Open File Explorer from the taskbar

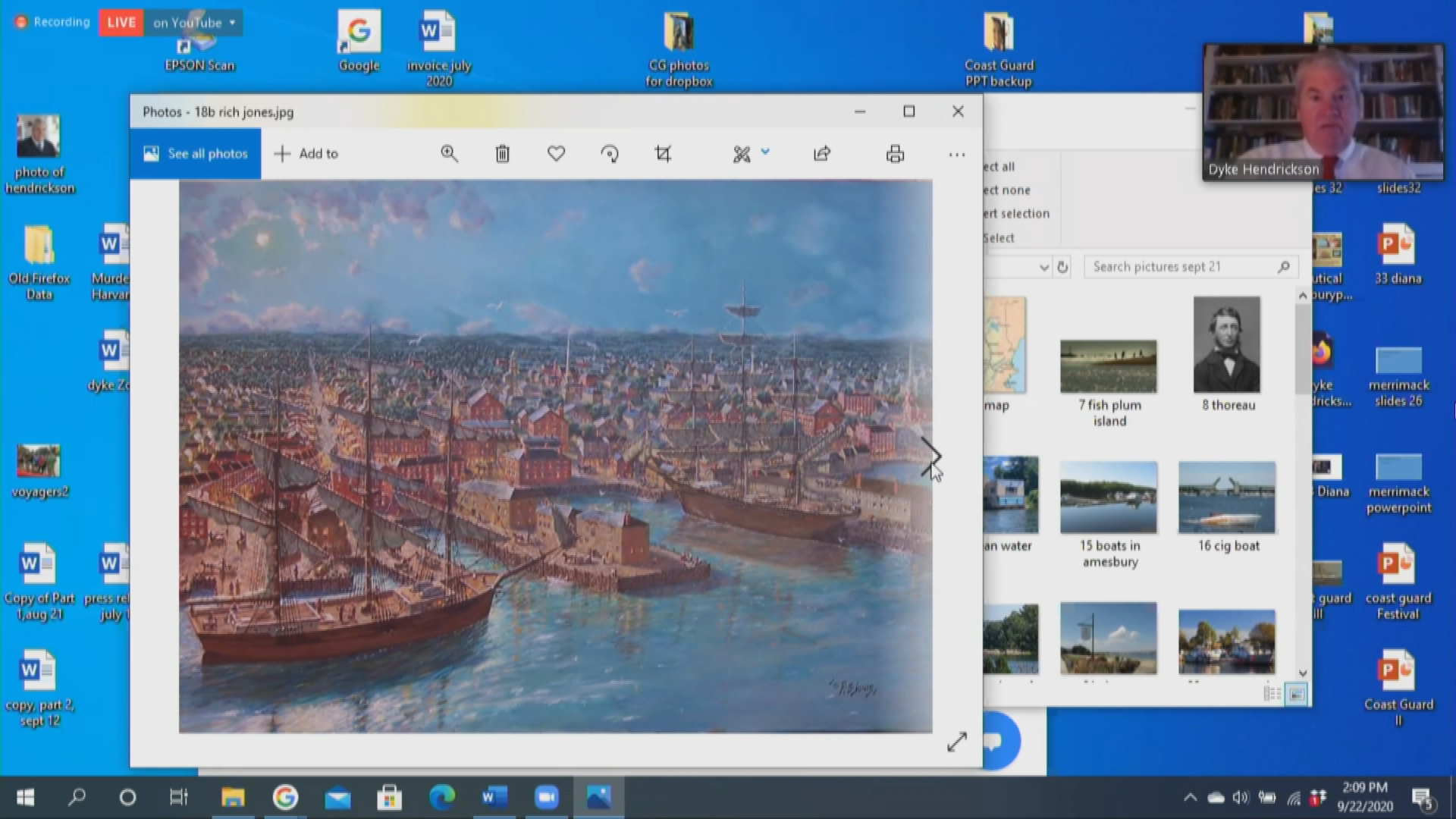[x=233, y=797]
